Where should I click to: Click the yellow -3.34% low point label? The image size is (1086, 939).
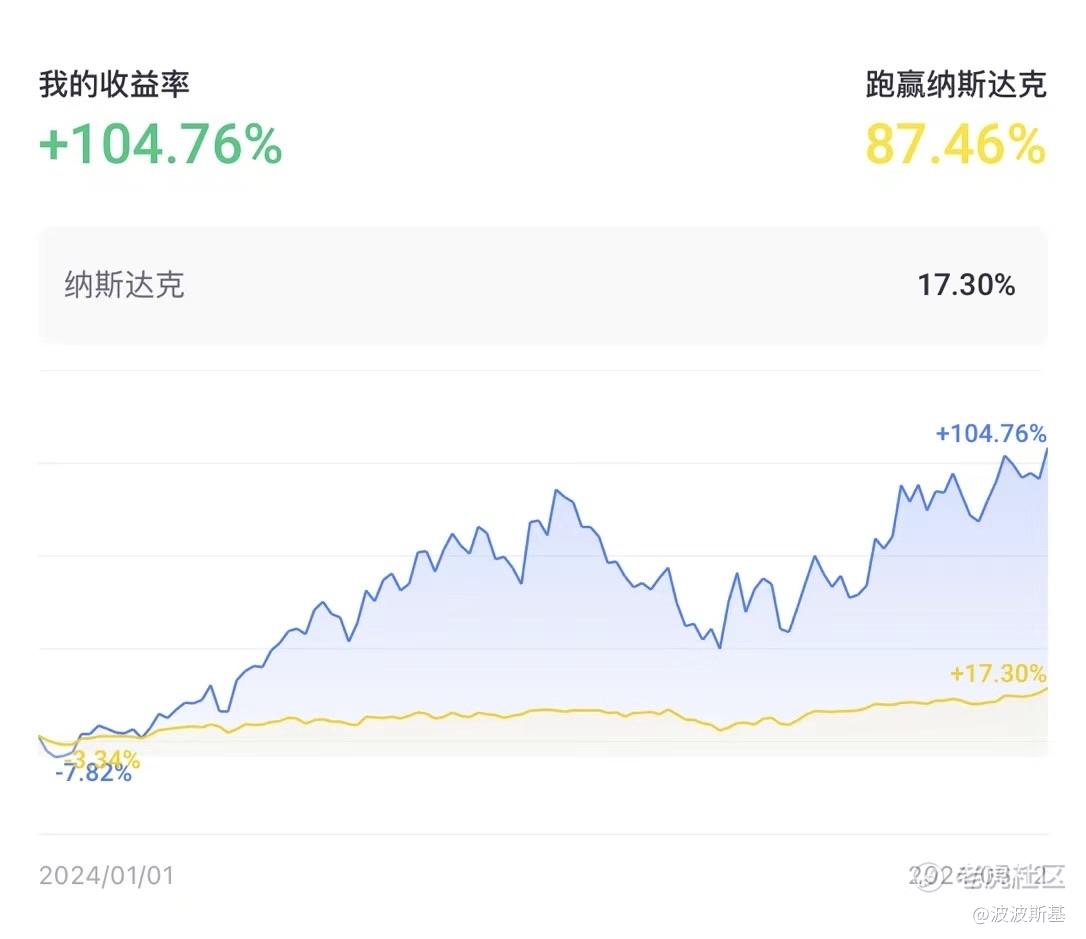pos(105,759)
